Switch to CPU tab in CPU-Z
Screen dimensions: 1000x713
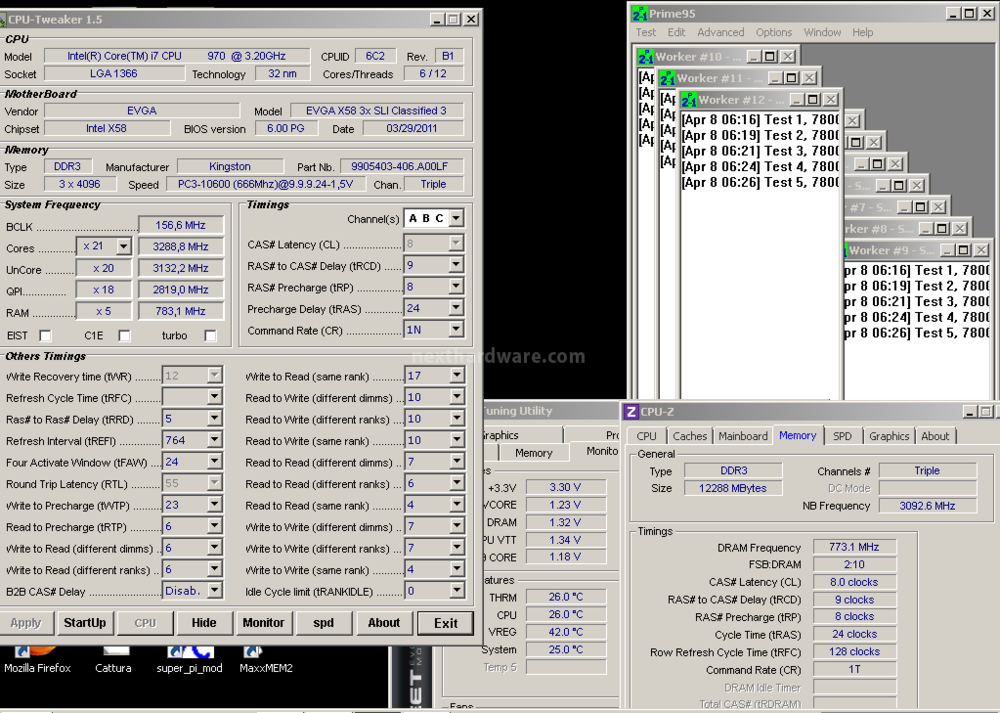(646, 436)
